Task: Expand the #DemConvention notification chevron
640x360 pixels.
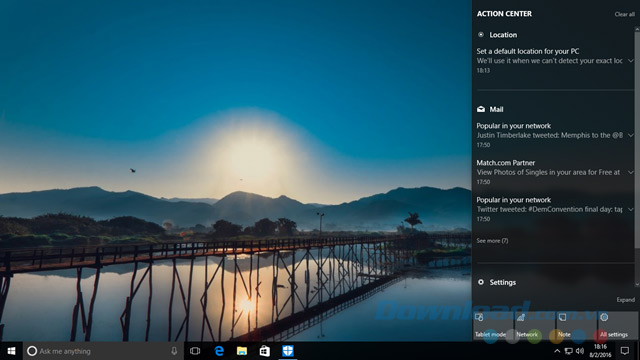Action: click(631, 209)
